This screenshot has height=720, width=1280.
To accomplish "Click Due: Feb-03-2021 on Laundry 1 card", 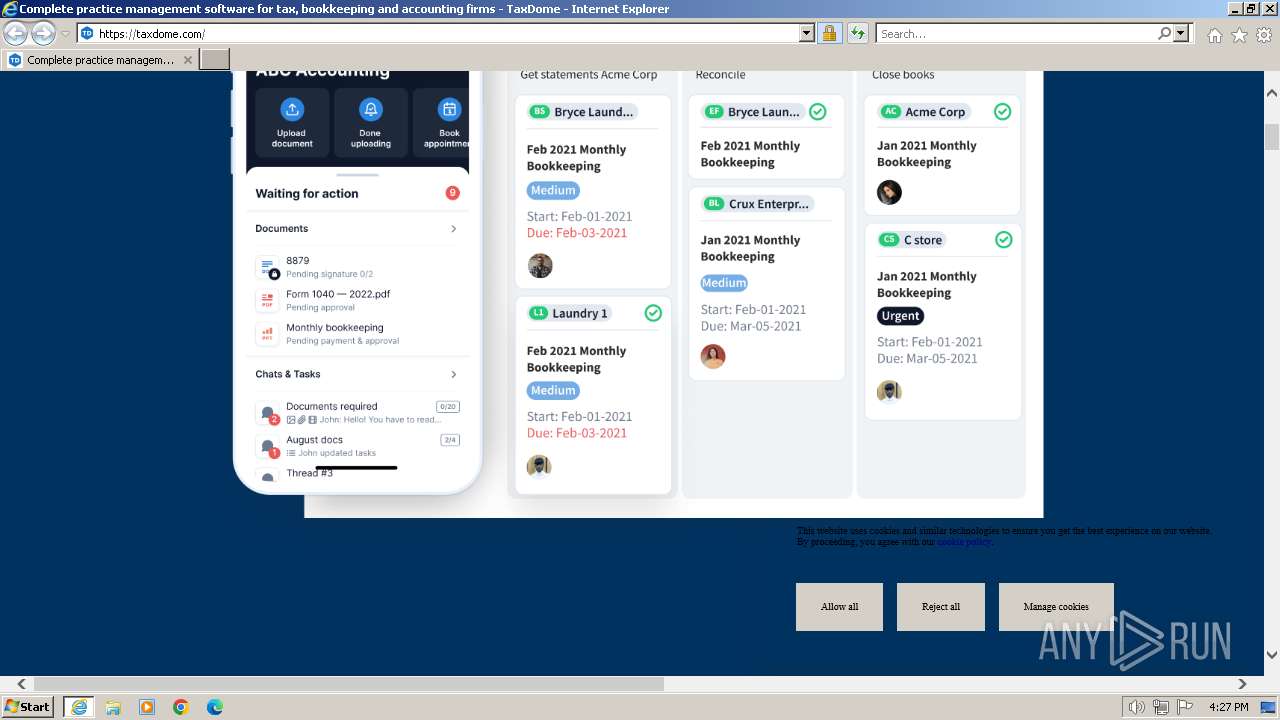I will [x=577, y=433].
